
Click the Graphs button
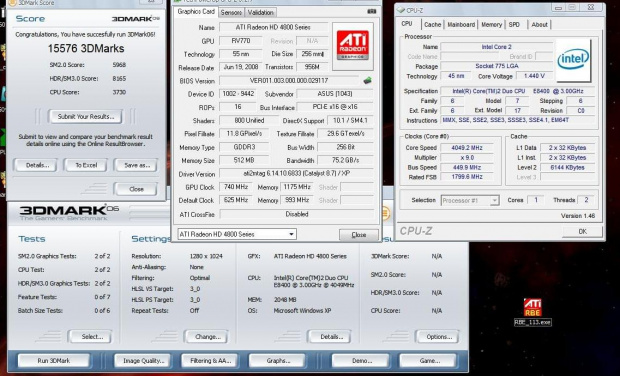[x=278, y=361]
